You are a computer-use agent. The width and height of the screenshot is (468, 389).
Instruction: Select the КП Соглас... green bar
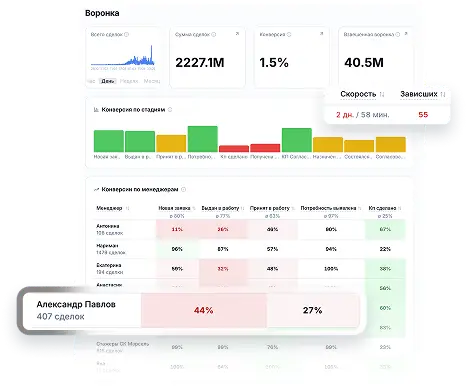point(297,140)
